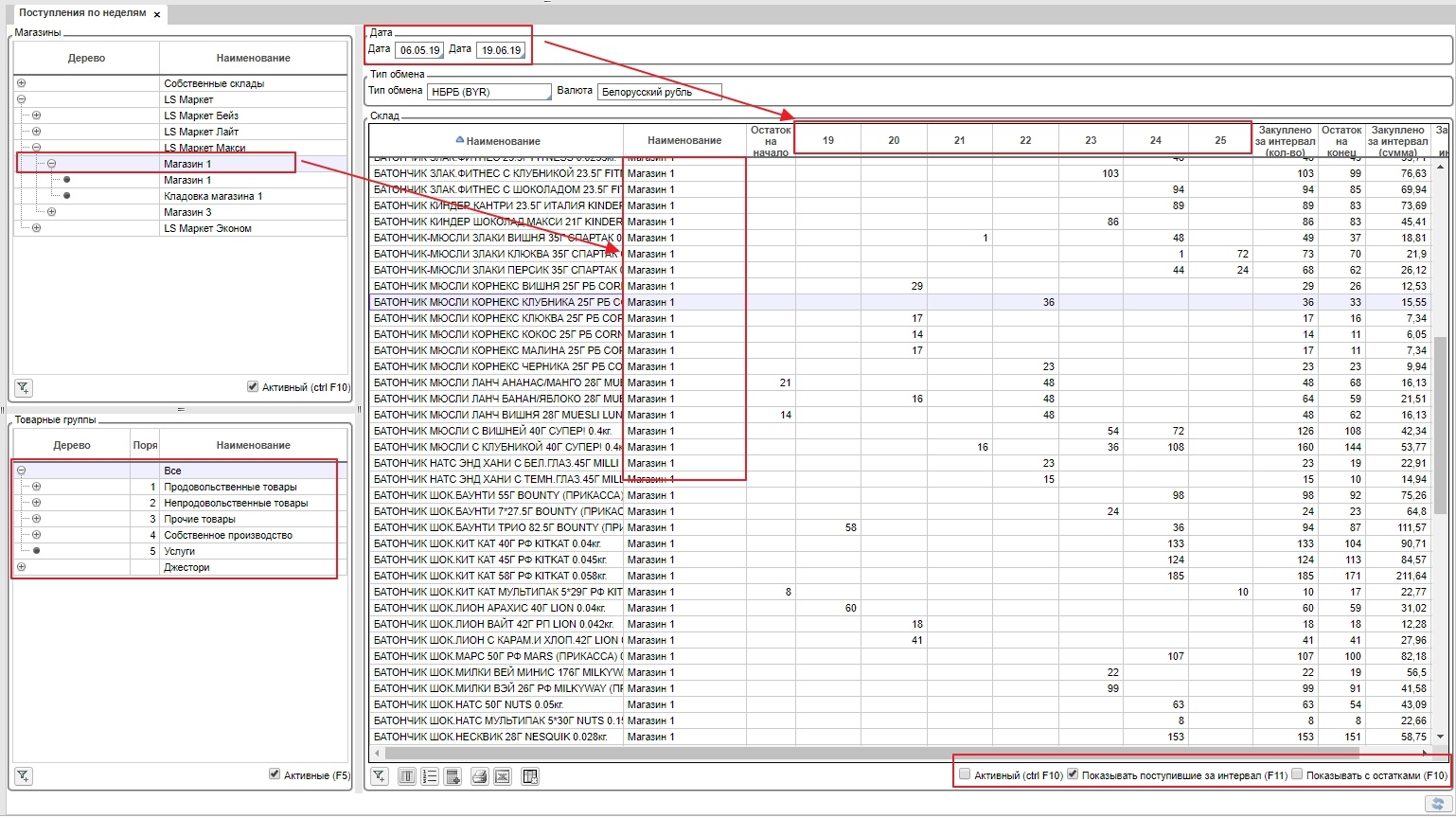
Task: Sort by 'Закуплено за интервал (кол-во)' column header
Action: coord(1285,140)
